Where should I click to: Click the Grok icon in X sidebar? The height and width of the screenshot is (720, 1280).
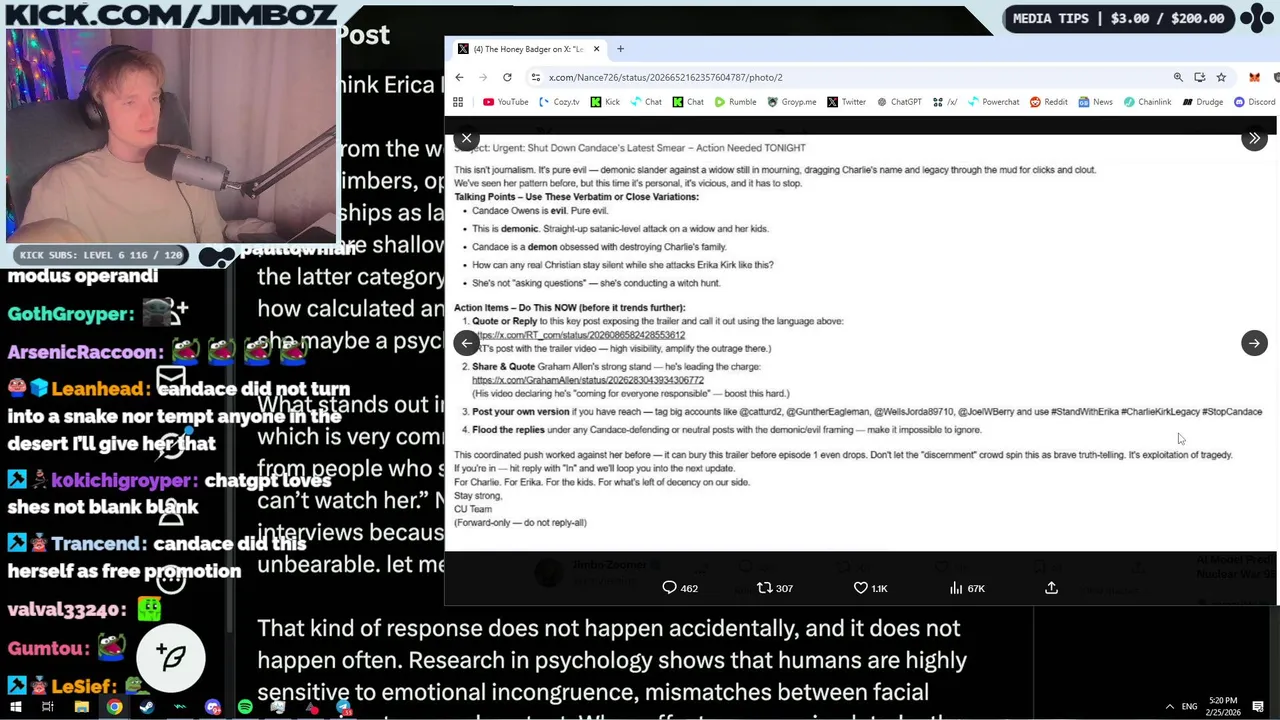tap(171, 446)
